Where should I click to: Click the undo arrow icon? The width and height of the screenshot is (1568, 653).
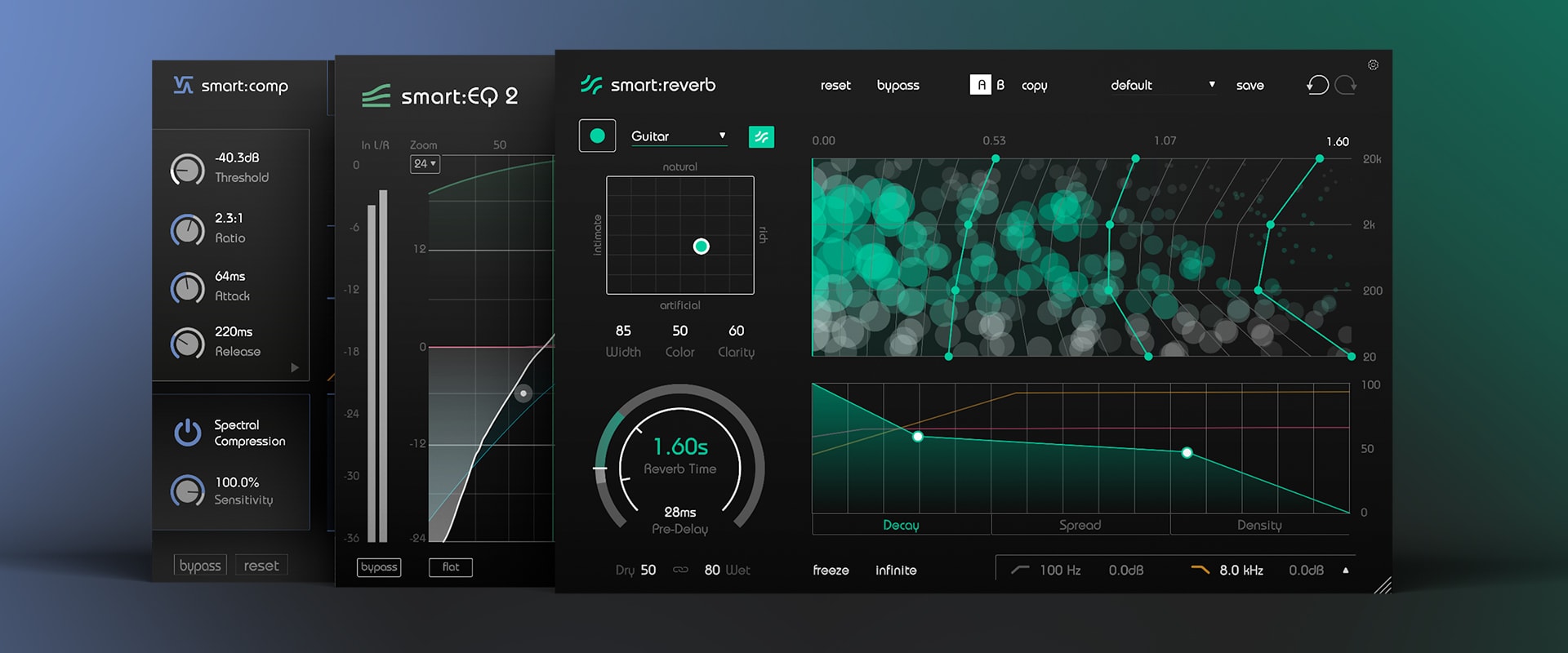pyautogui.click(x=1317, y=85)
